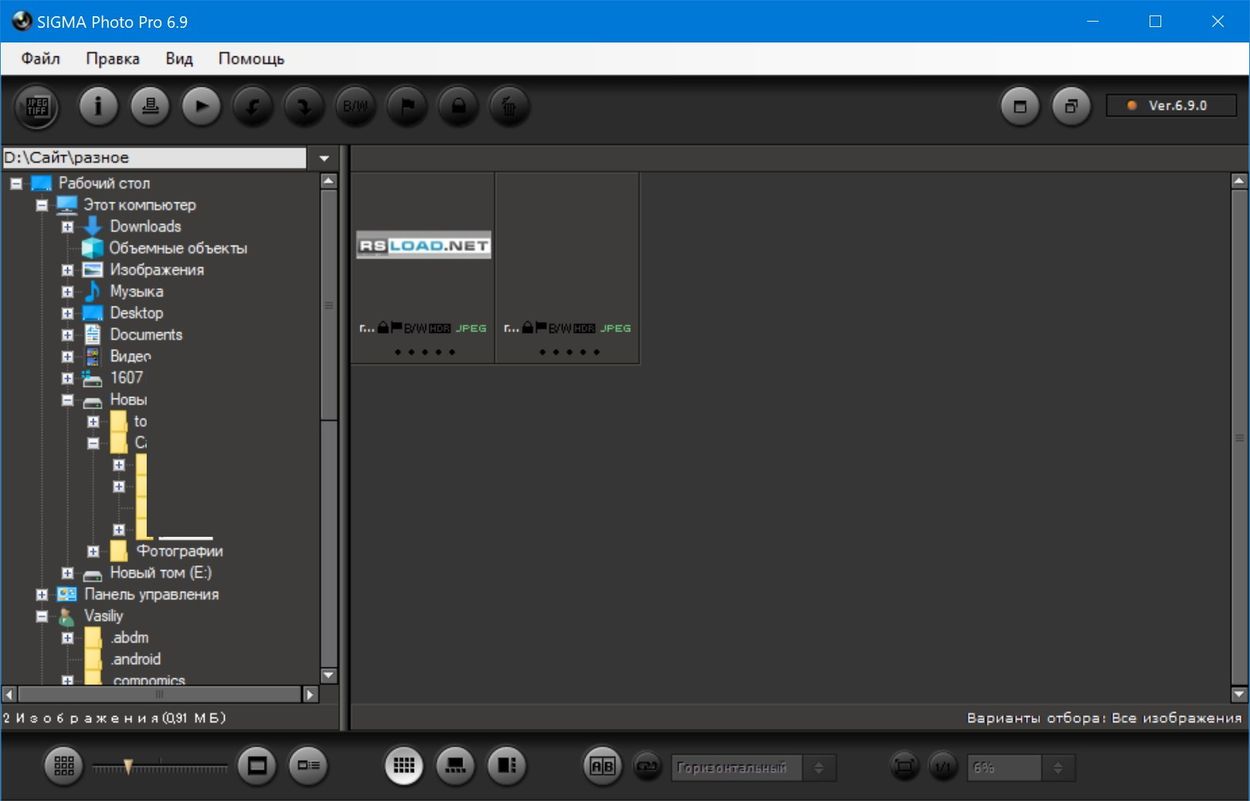Open image information with the i icon
1250x801 pixels.
pyautogui.click(x=98, y=105)
